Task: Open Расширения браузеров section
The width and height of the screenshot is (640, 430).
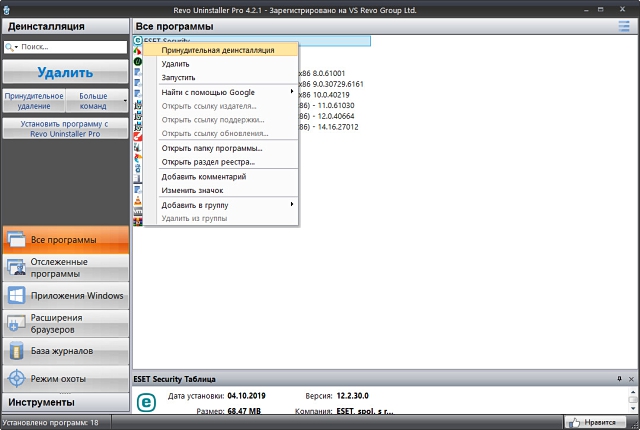Action: [66, 323]
